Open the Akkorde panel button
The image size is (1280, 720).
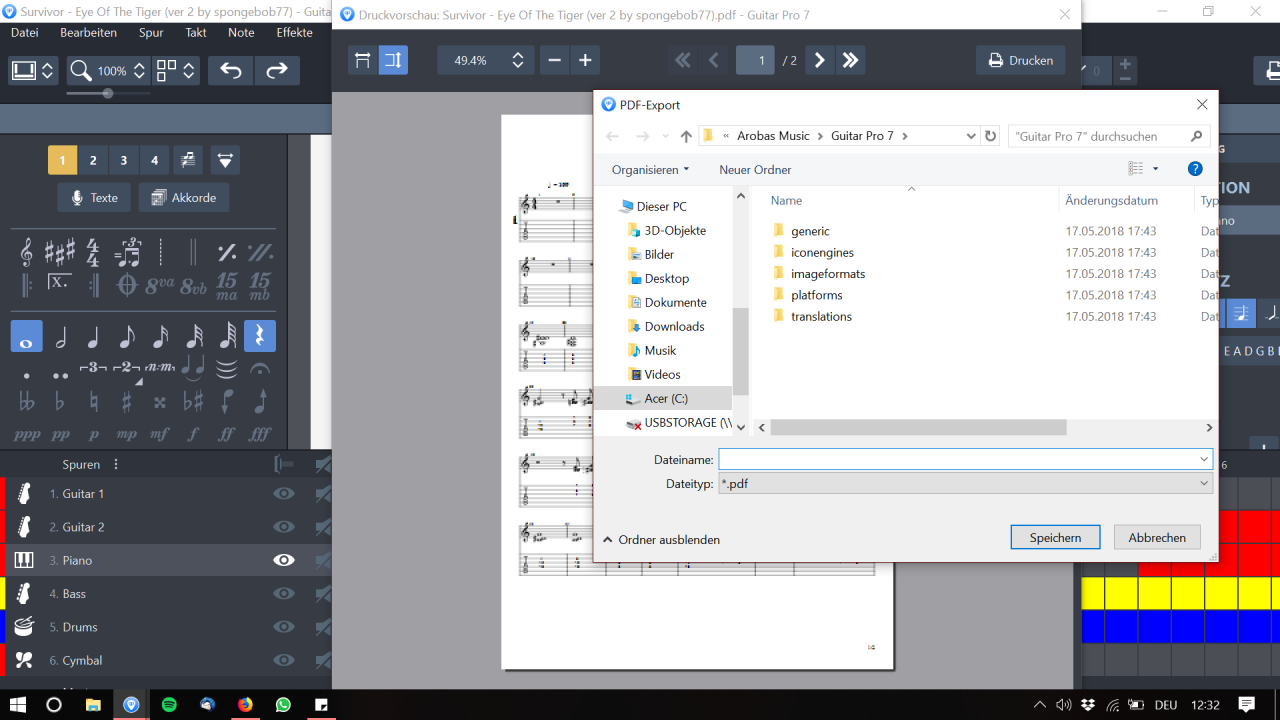(184, 198)
